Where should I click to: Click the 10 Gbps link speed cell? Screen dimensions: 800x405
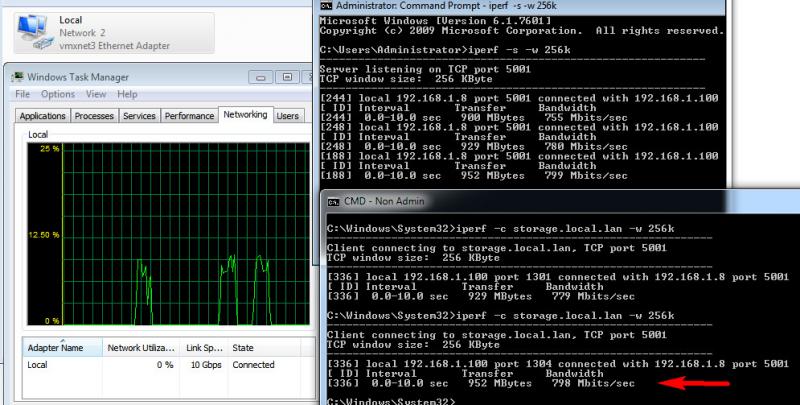(x=206, y=365)
